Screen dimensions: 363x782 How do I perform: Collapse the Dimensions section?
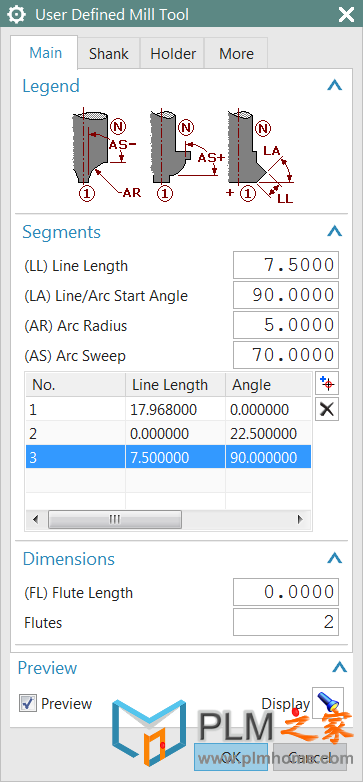[x=335, y=558]
